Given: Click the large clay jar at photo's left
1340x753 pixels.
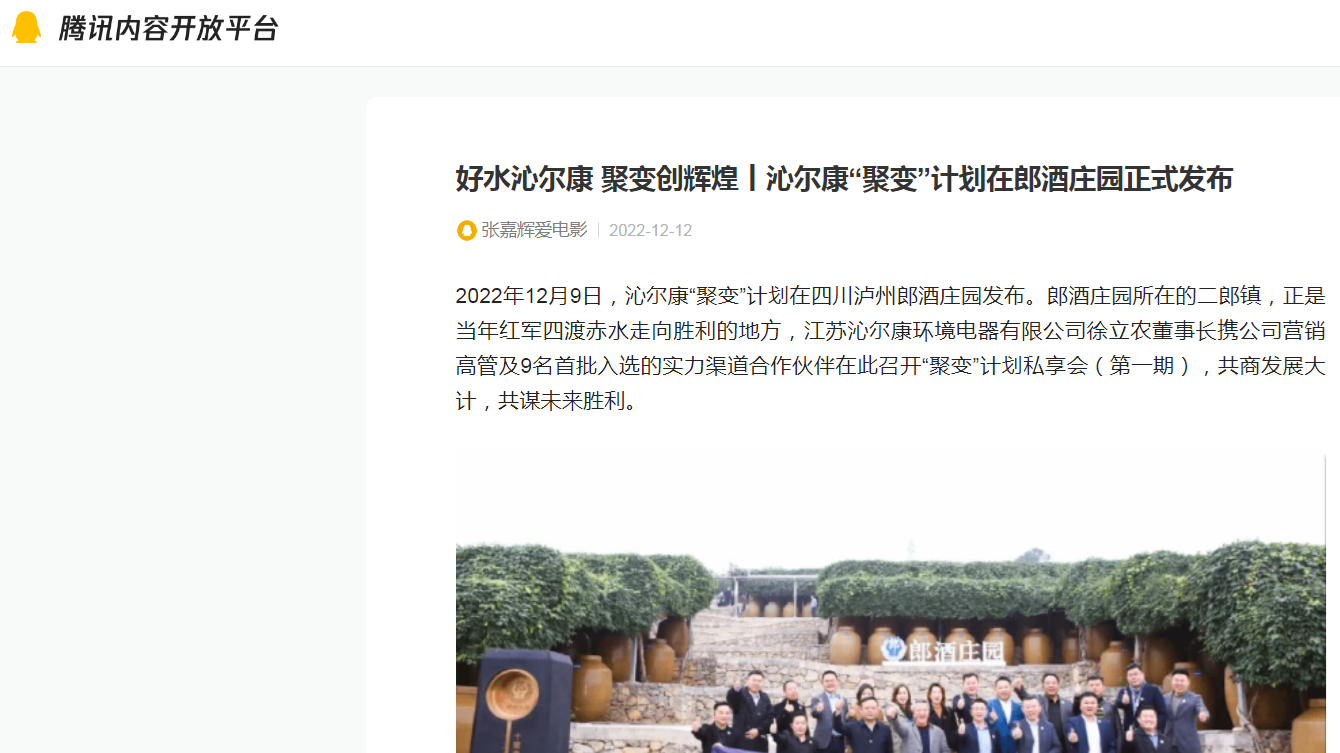Looking at the screenshot, I should coord(591,688).
